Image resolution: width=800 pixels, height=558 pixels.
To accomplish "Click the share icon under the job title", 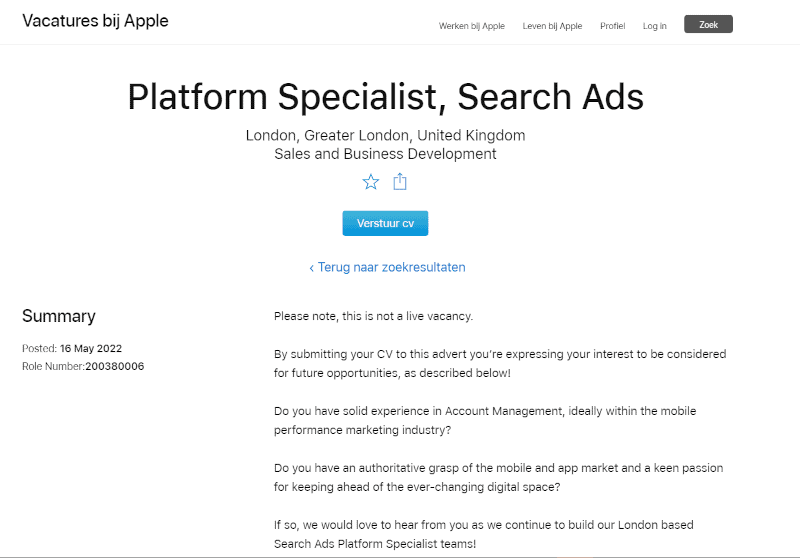I will (x=400, y=182).
